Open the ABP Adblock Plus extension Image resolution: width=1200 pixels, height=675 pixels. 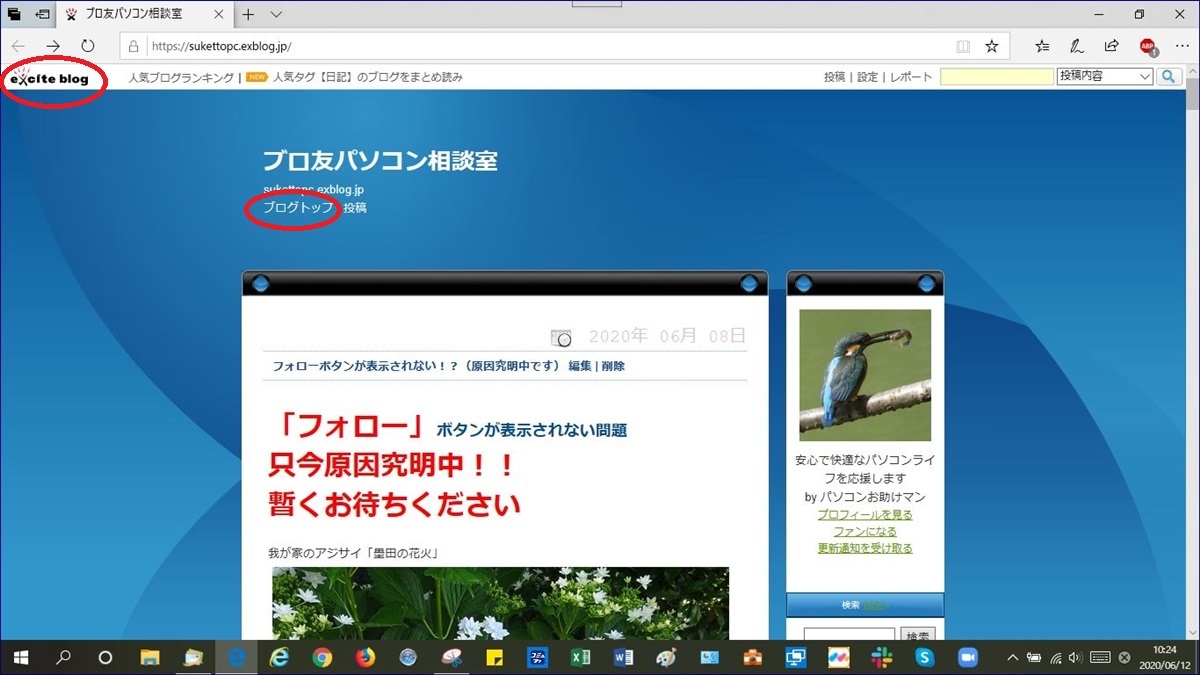coord(1148,46)
